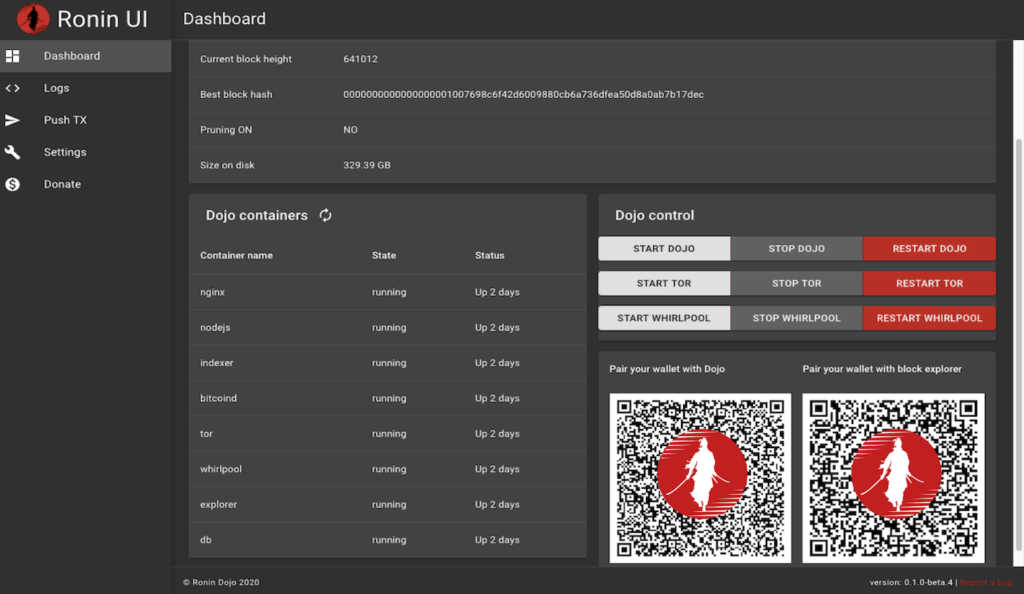Image resolution: width=1024 pixels, height=594 pixels.
Task: Select the 'db' container name
Action: (206, 540)
